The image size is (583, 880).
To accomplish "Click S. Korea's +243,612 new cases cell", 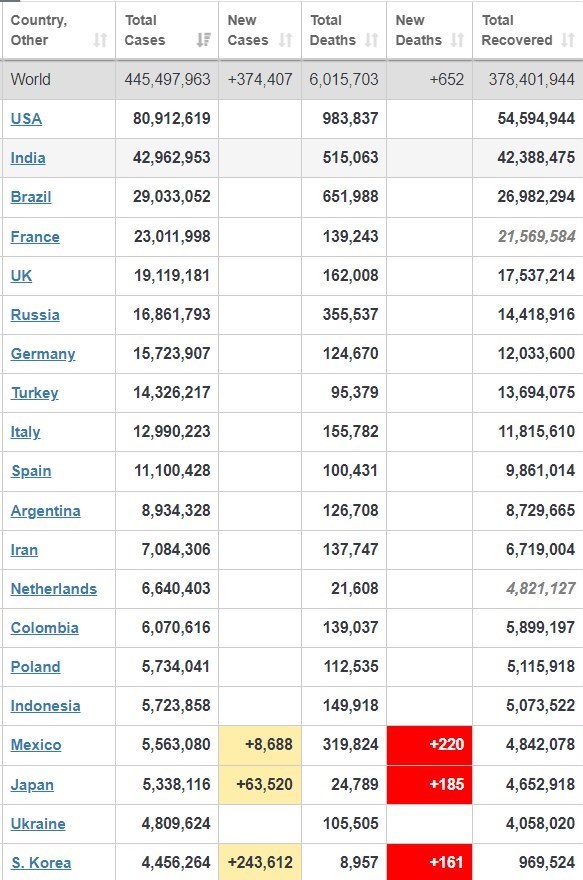I will (260, 862).
